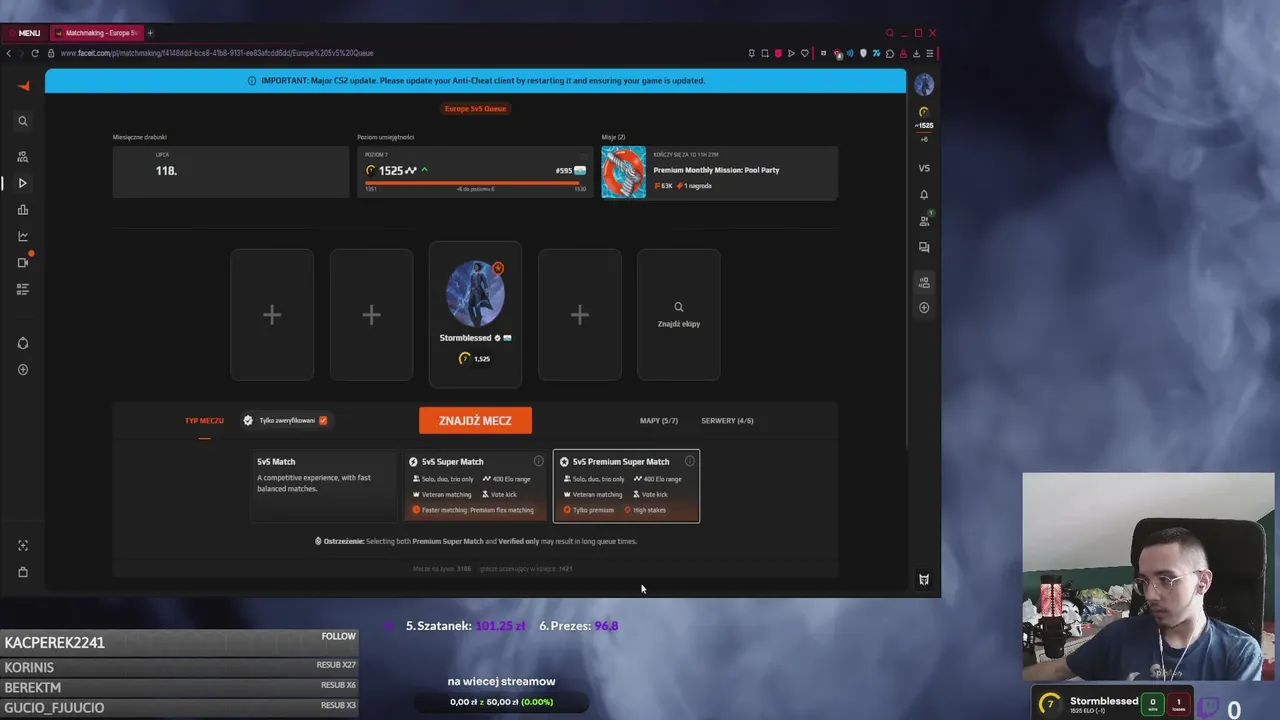
Task: Open the party panel icon in right bar
Action: coord(924,282)
